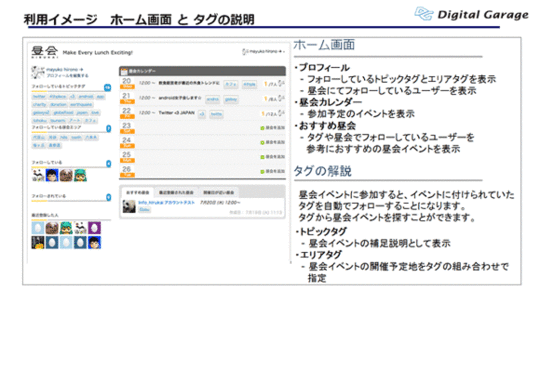Click the blue count badge beside followed areas

(x=108, y=129)
